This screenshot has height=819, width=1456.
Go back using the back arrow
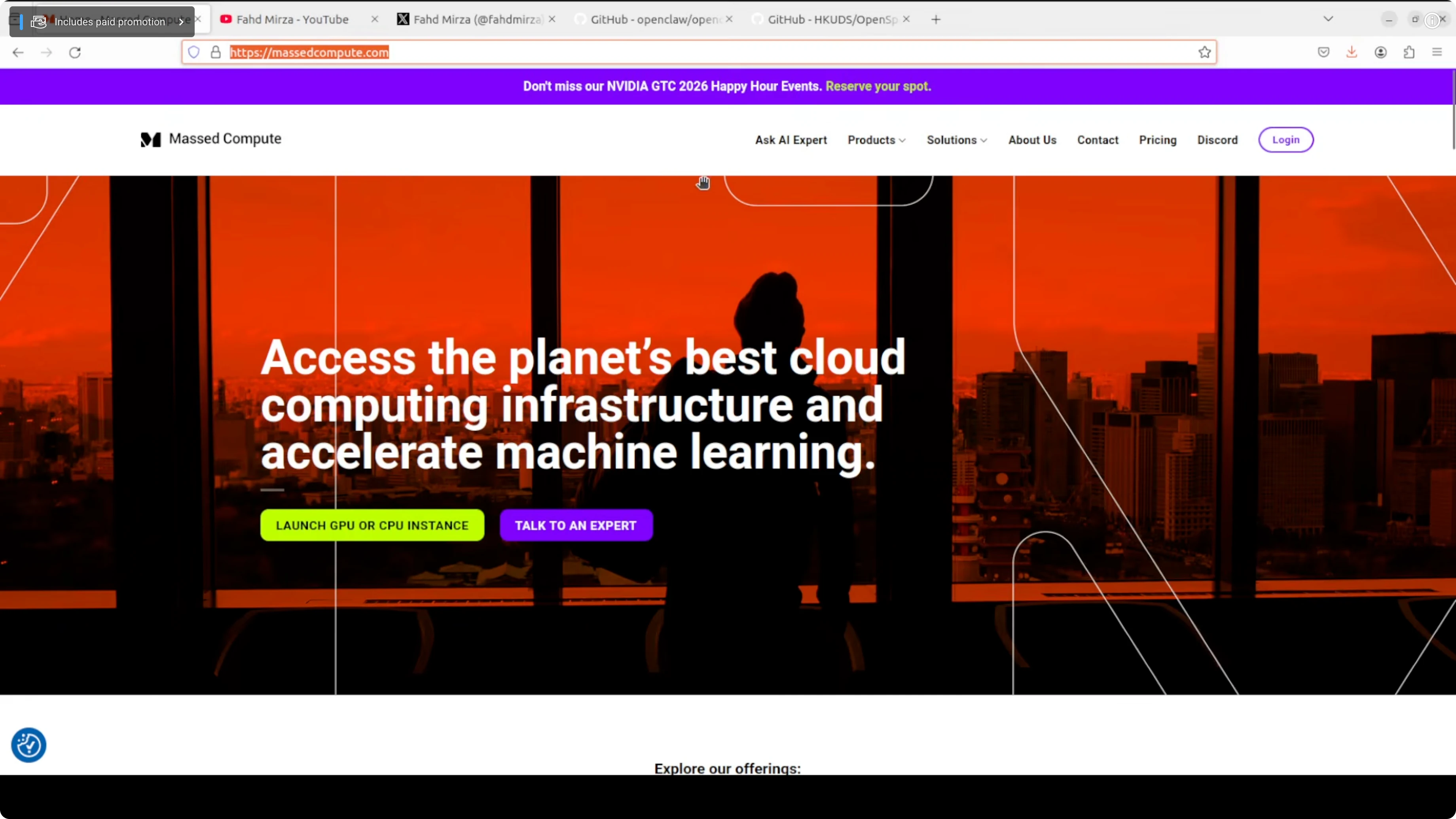[x=18, y=53]
